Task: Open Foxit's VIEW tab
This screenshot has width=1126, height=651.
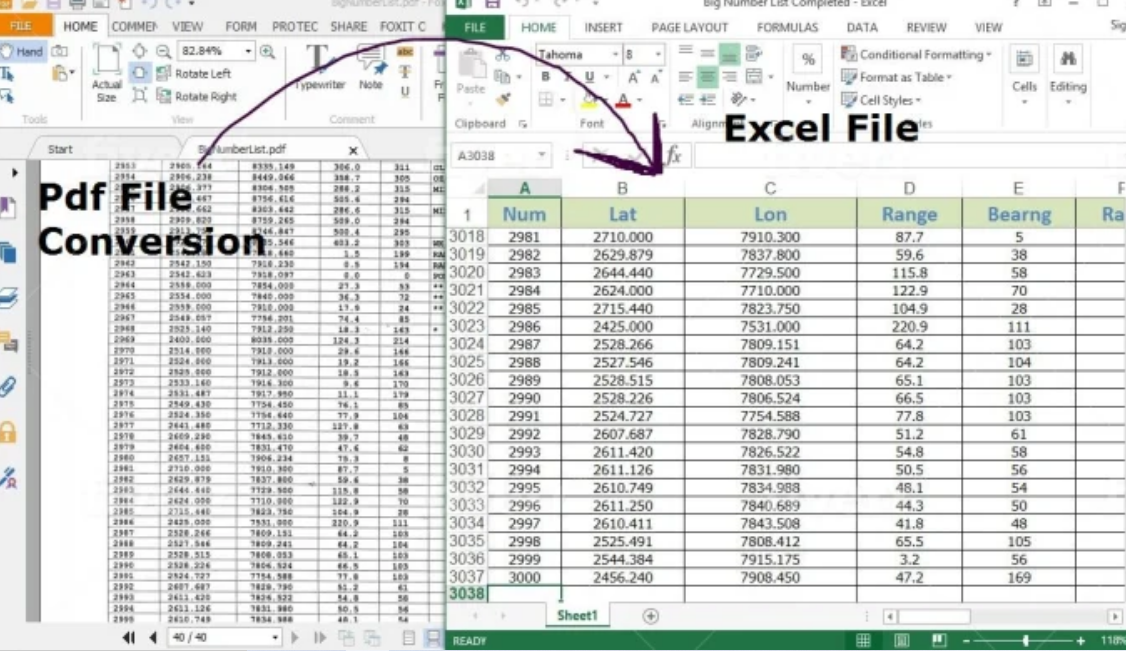Action: tap(188, 27)
